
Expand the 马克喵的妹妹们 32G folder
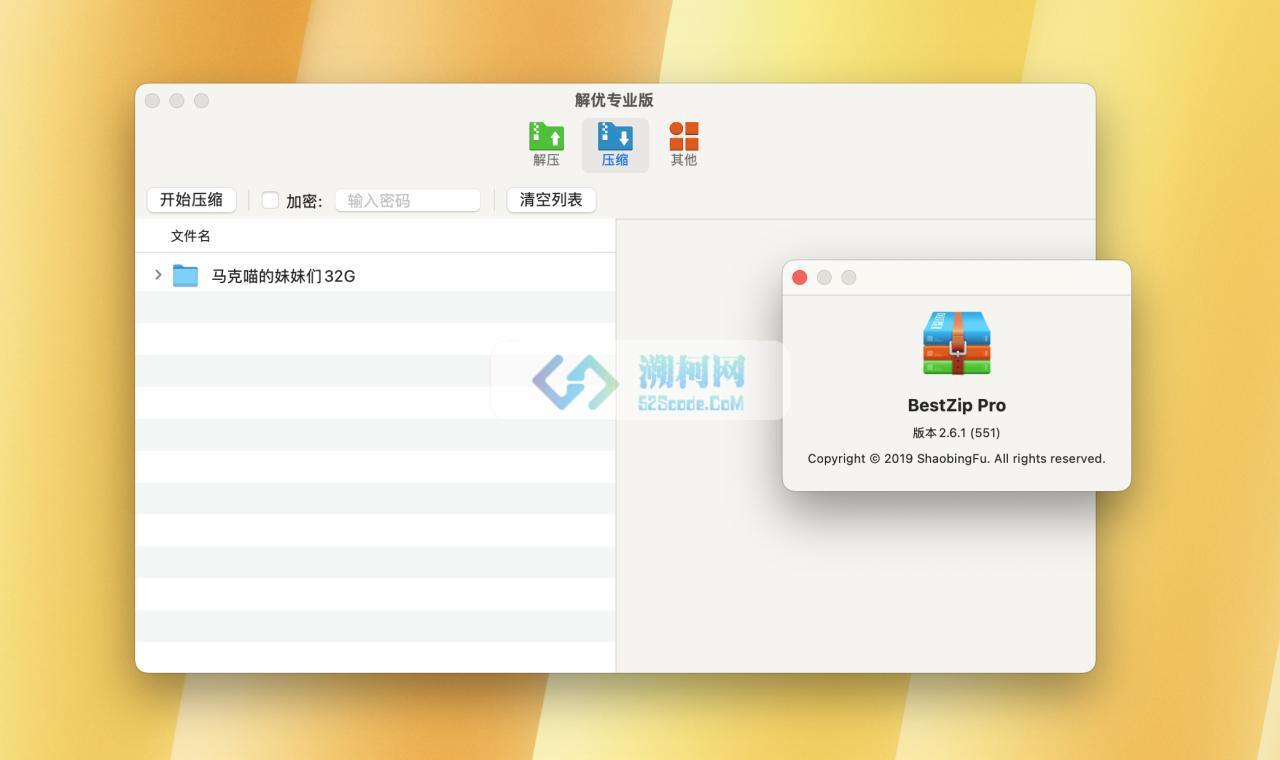pyautogui.click(x=158, y=275)
